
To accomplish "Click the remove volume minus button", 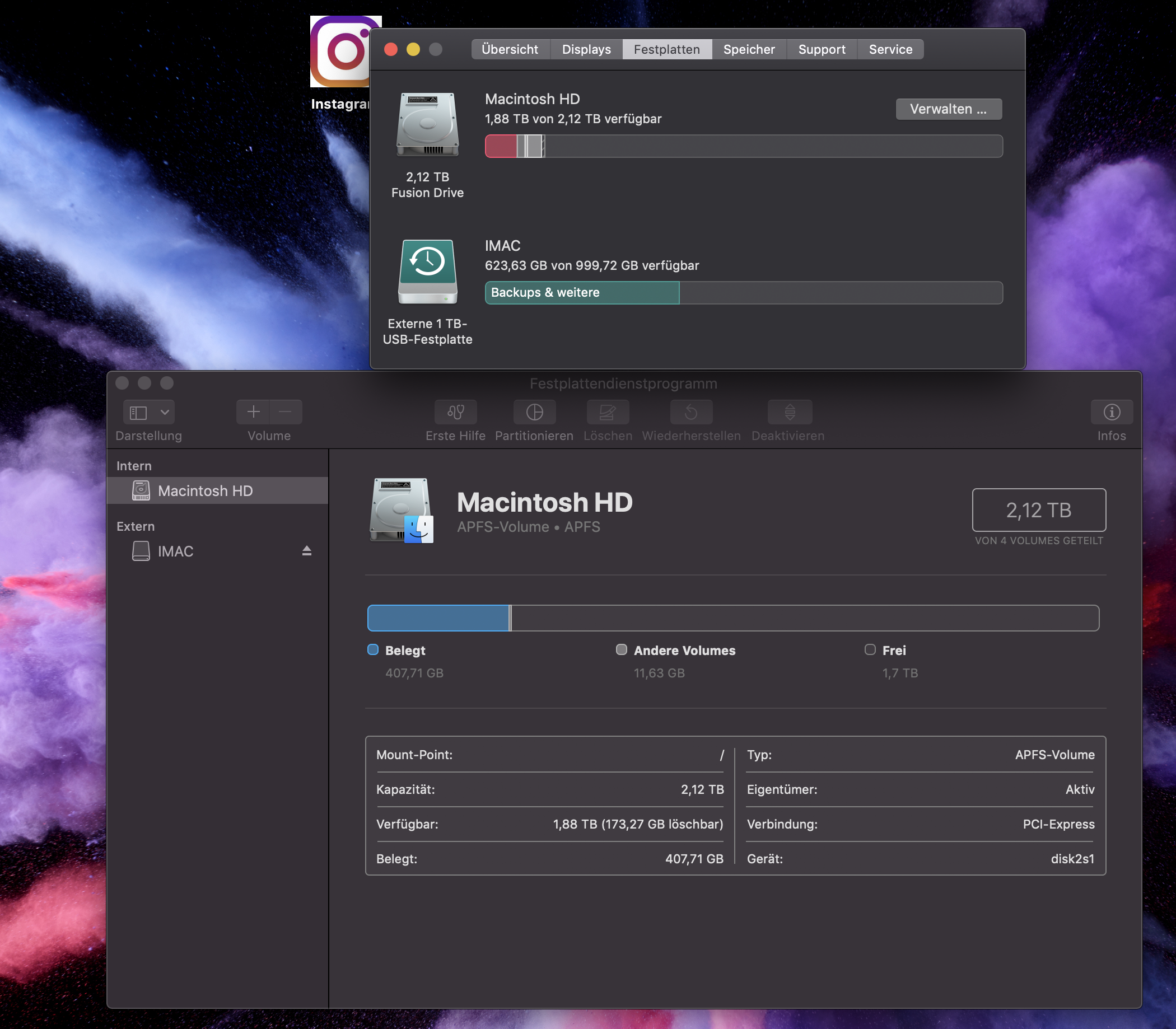I will click(x=286, y=411).
